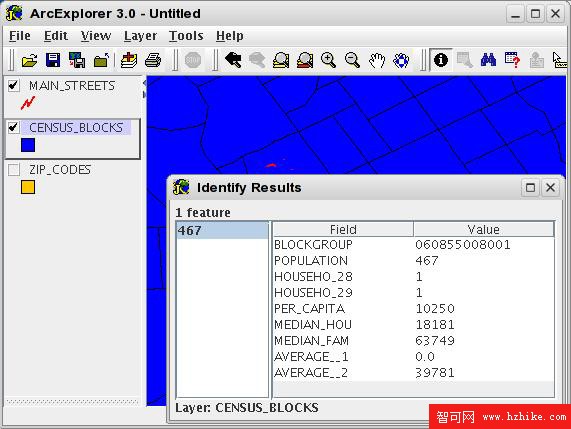The height and width of the screenshot is (429, 571).
Task: Click value 39781
Action: (435, 373)
